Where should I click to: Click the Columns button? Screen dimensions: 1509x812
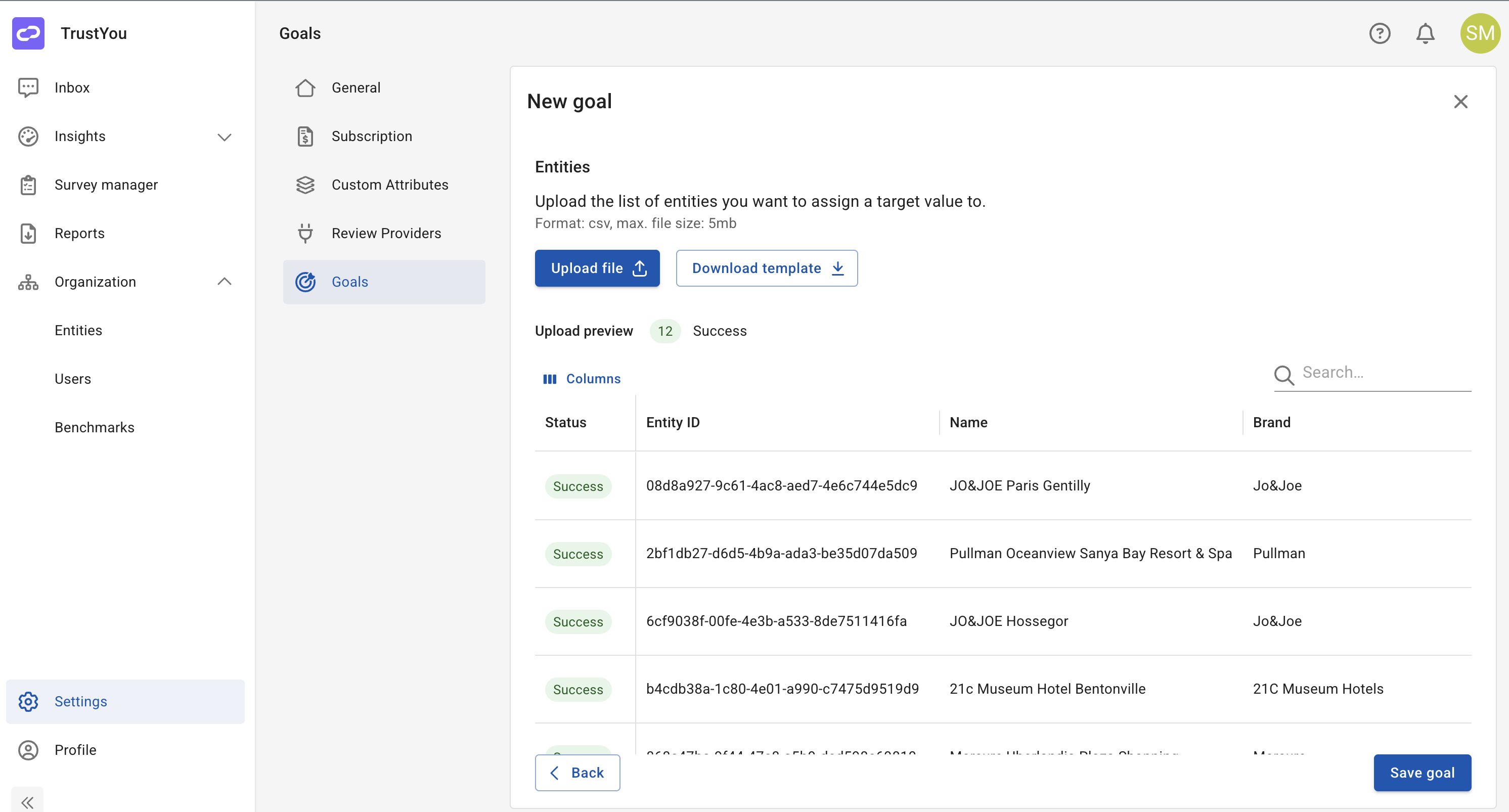tap(581, 379)
